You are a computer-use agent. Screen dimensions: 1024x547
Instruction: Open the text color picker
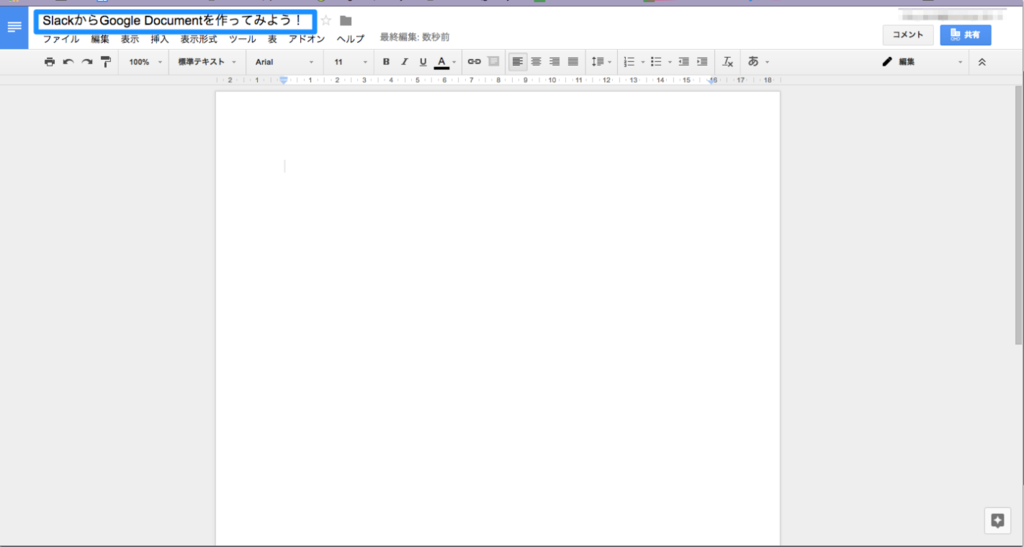445,62
